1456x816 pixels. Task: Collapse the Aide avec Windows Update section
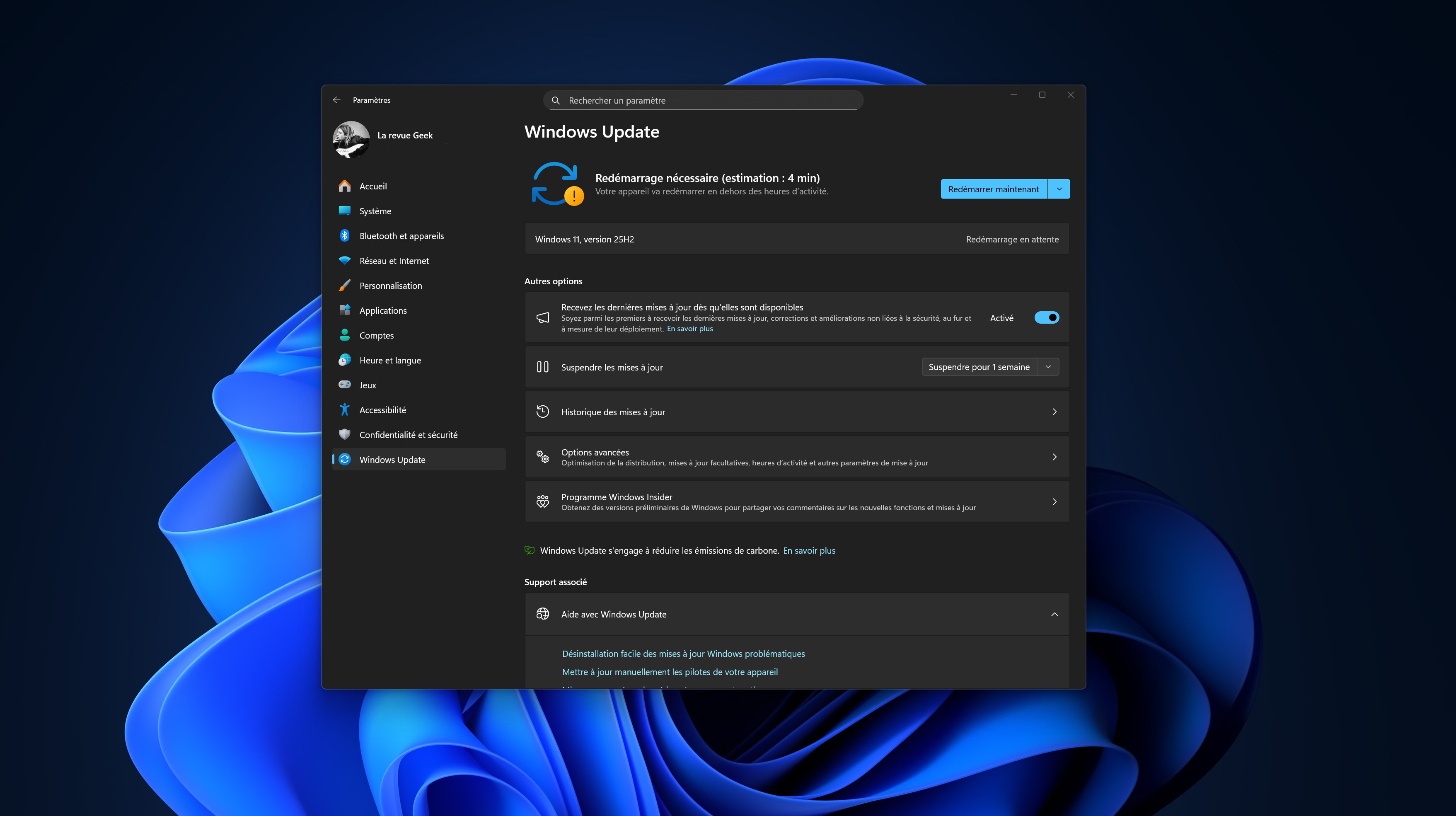pyautogui.click(x=1054, y=614)
